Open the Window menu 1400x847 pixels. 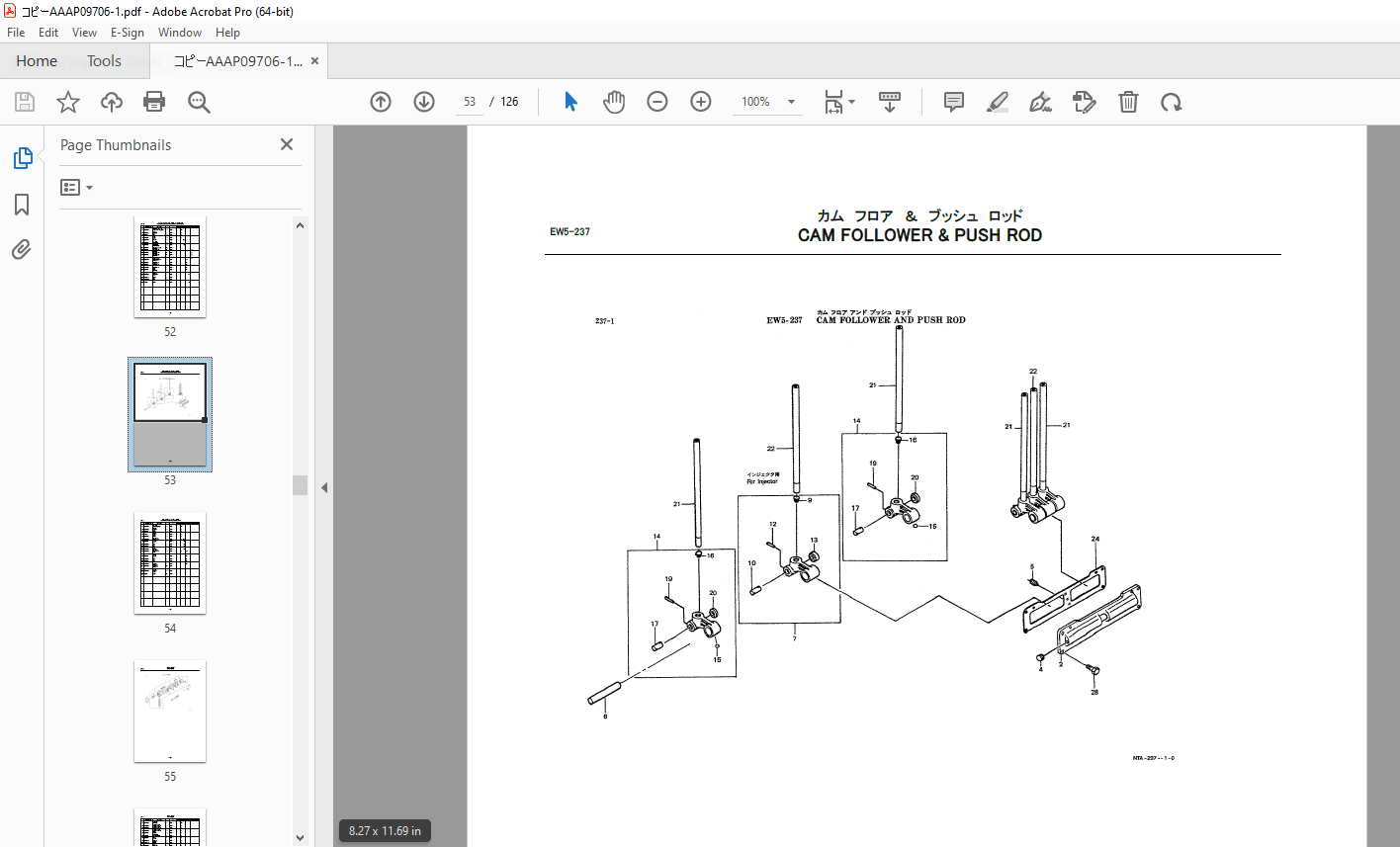click(180, 33)
